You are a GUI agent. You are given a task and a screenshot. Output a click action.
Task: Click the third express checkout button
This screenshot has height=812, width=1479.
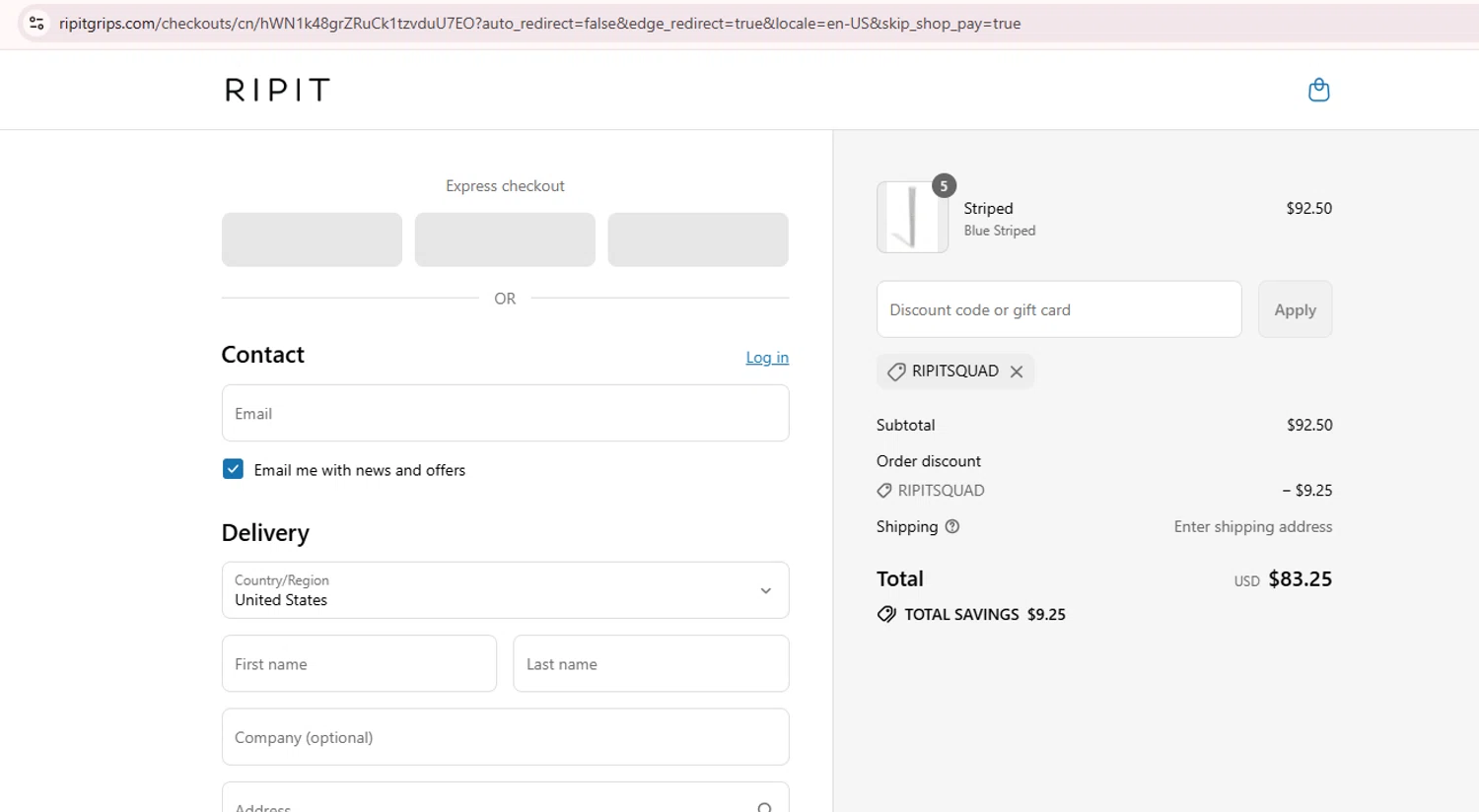(698, 239)
